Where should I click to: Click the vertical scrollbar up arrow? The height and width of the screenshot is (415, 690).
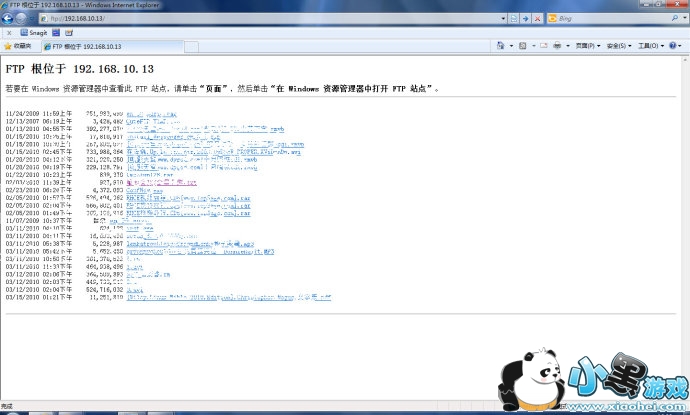coord(686,59)
